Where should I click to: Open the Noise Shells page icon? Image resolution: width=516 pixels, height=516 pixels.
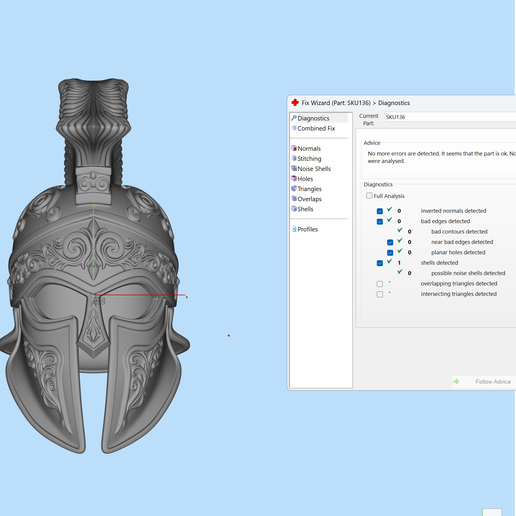(x=294, y=168)
